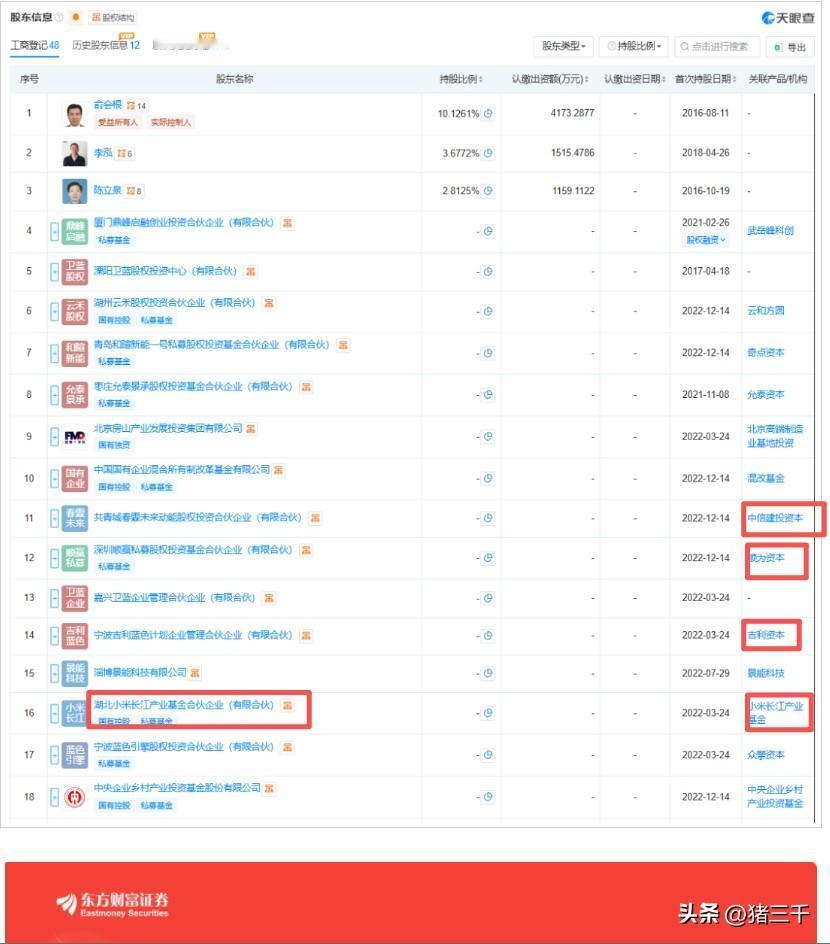Screen dimensions: 830x944
Task: Expand the 股权融资 tag dropdown in row 4
Action: pyautogui.click(x=705, y=240)
